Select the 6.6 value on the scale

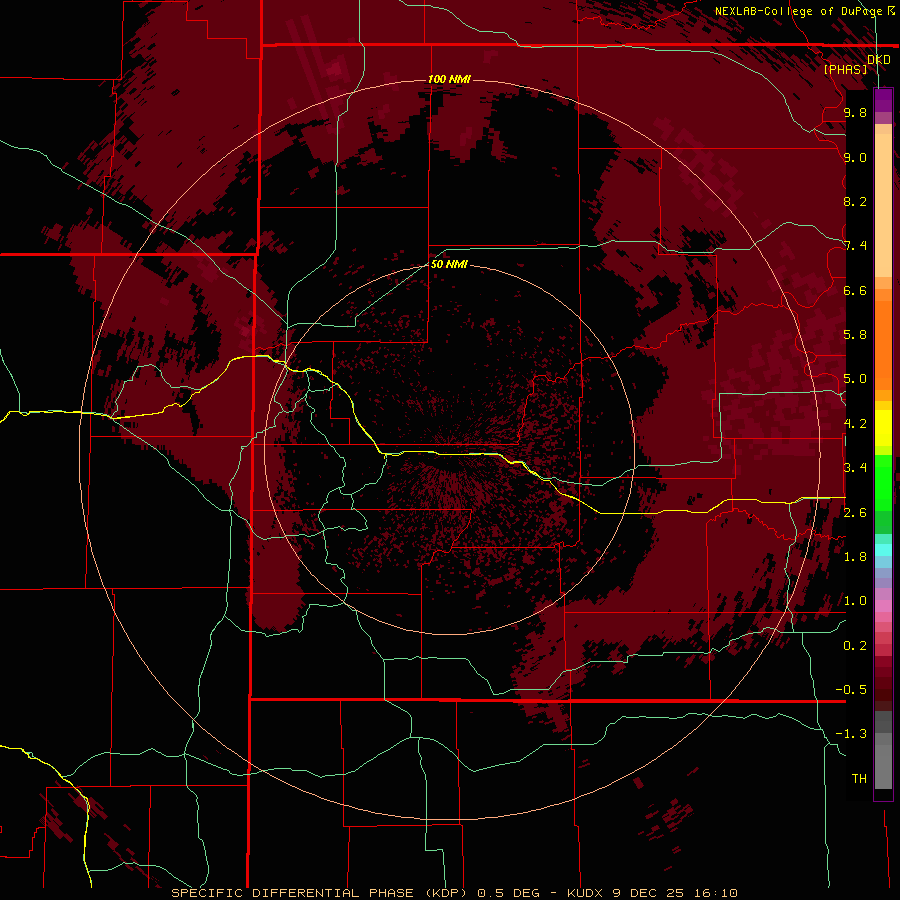(x=855, y=290)
